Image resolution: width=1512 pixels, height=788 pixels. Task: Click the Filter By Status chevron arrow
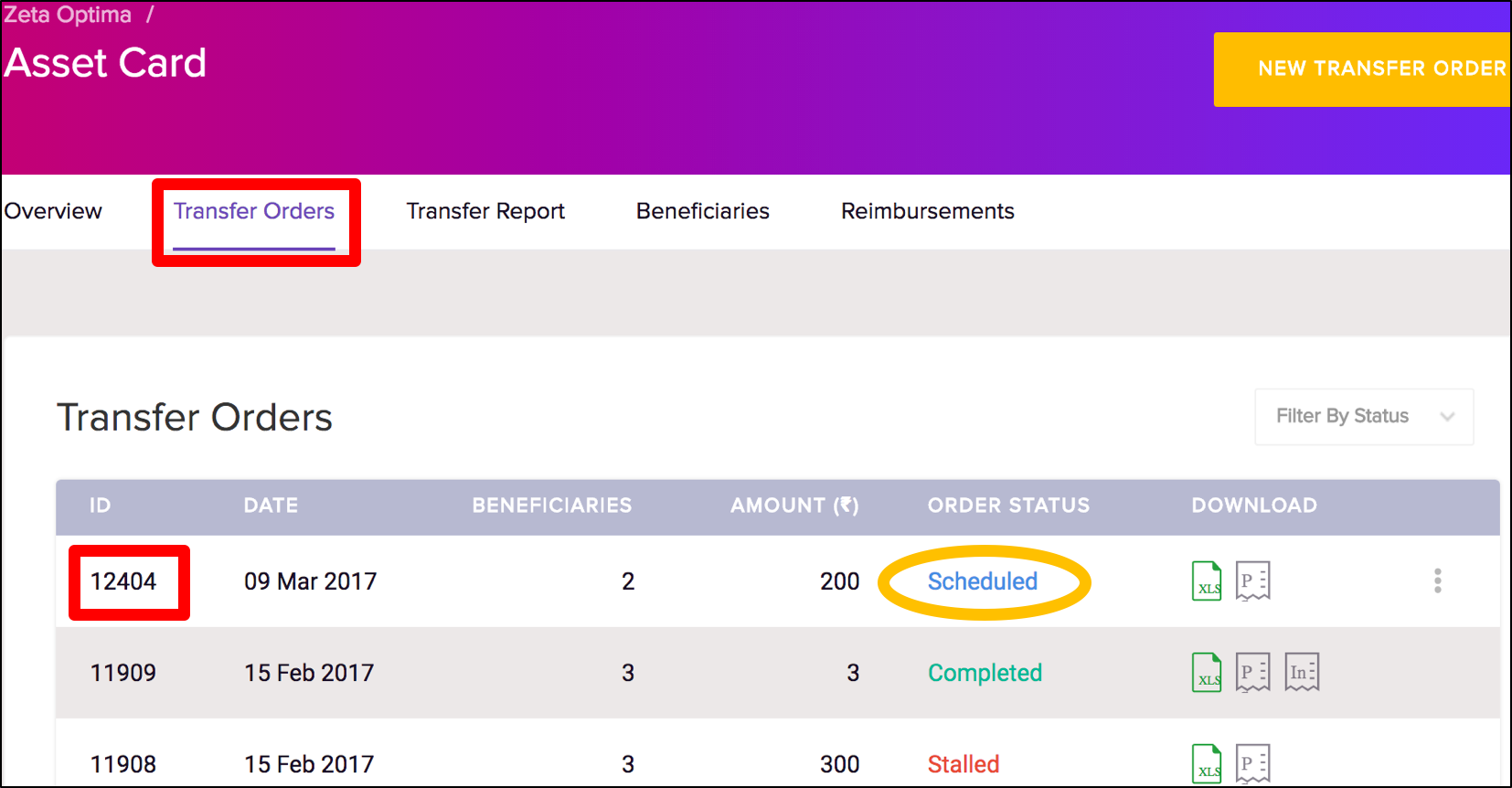pyautogui.click(x=1447, y=417)
